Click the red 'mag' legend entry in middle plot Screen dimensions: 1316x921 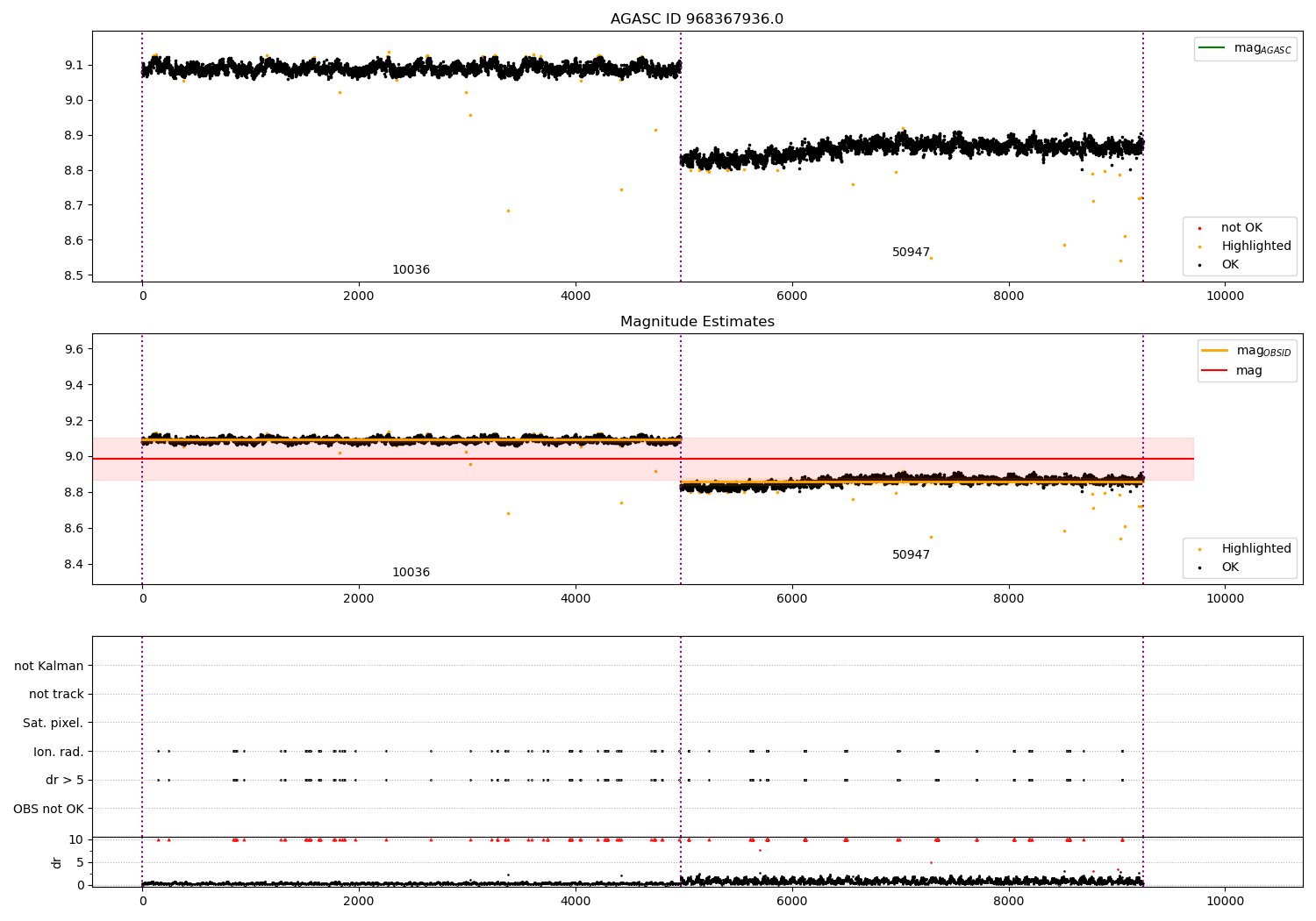coord(1232,371)
